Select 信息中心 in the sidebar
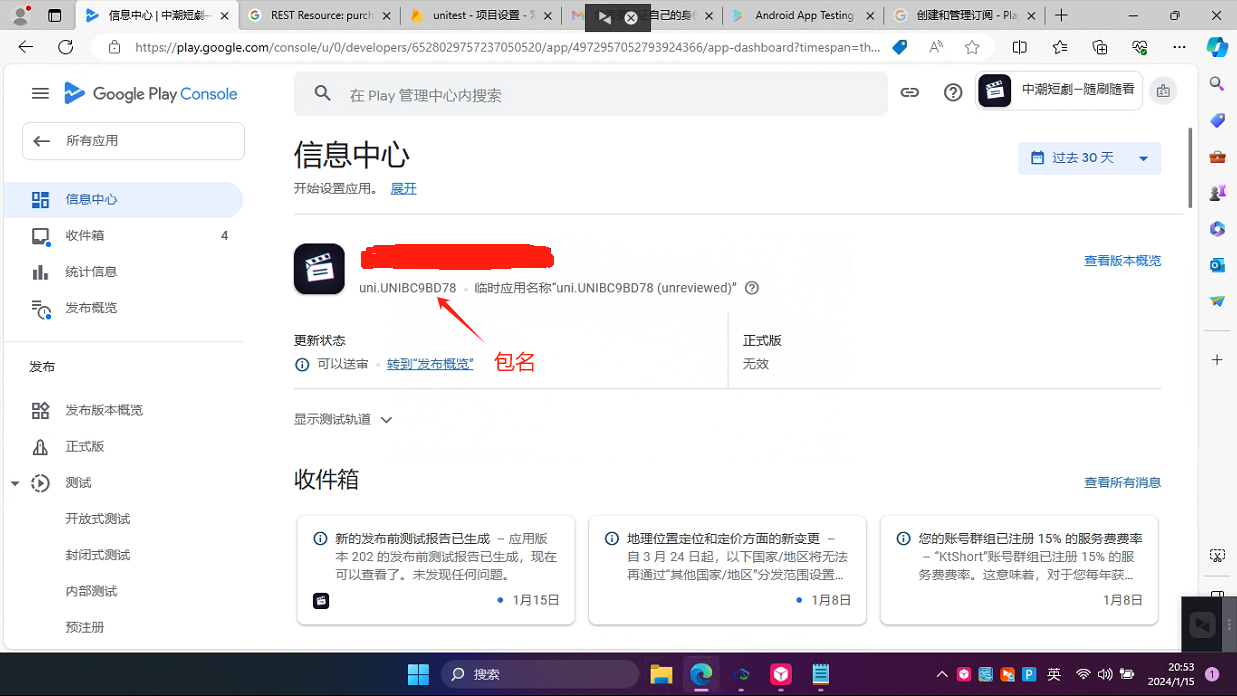 click(123, 199)
